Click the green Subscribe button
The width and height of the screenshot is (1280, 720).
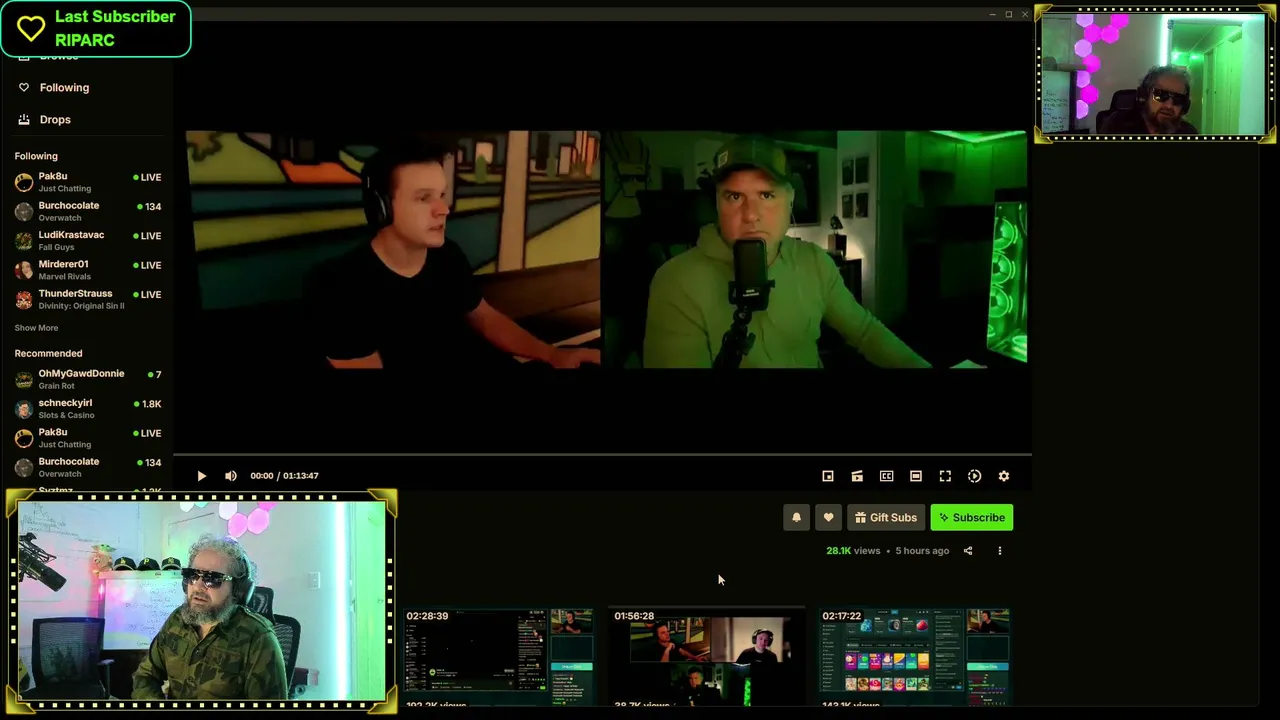pos(972,517)
